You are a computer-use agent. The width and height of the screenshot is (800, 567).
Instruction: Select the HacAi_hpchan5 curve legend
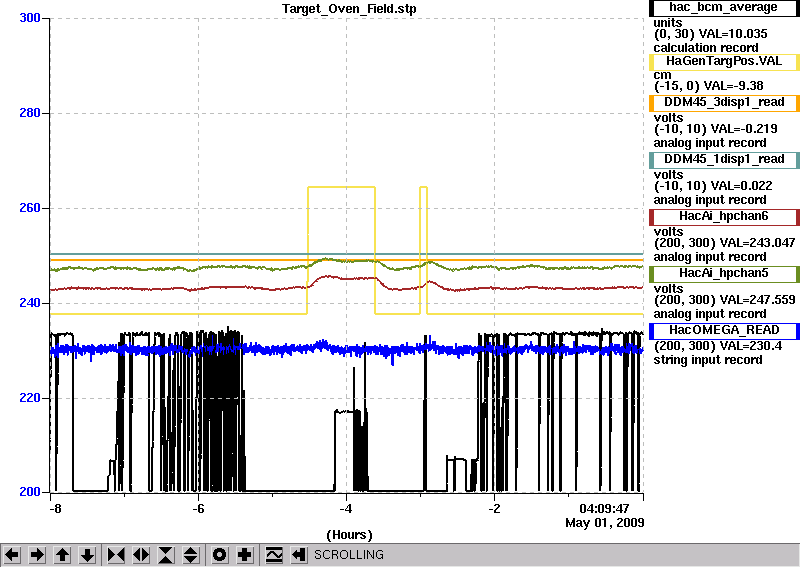724,274
